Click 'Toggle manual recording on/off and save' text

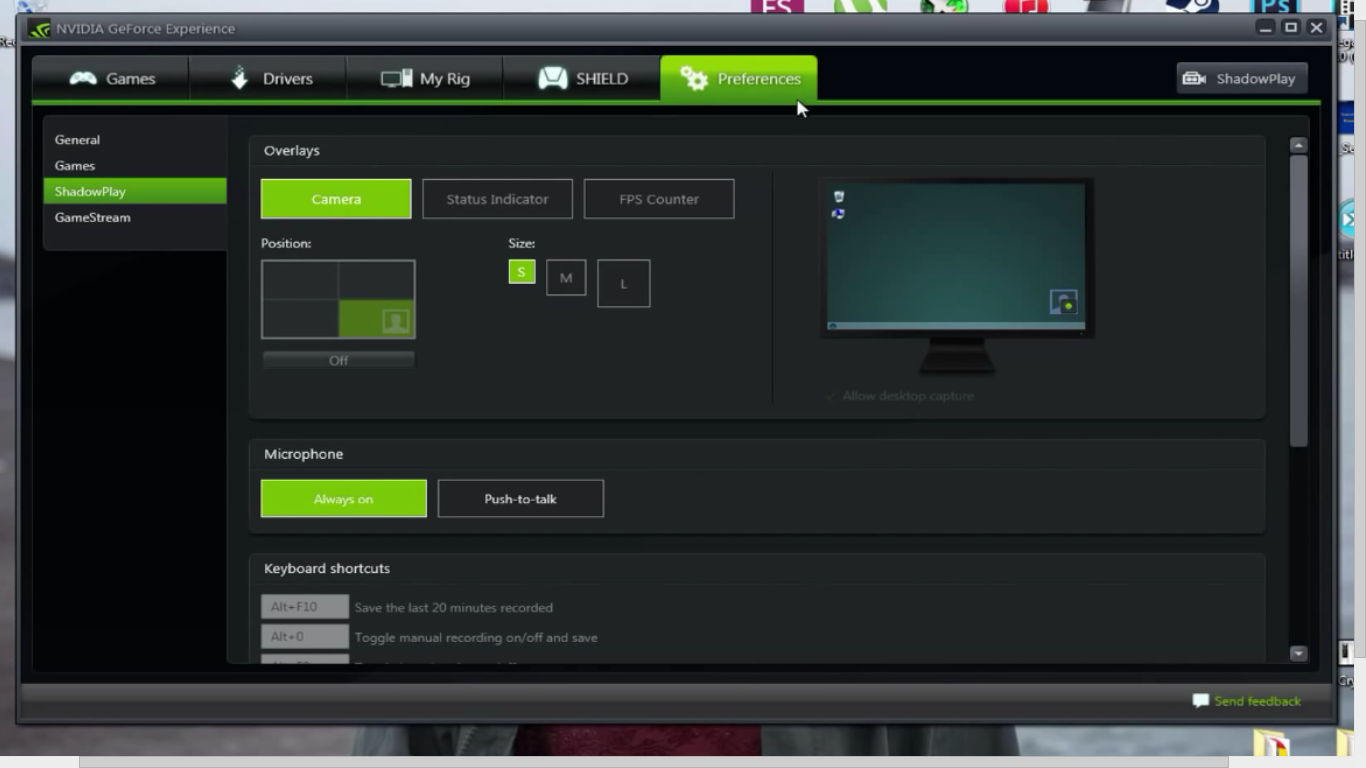point(476,638)
